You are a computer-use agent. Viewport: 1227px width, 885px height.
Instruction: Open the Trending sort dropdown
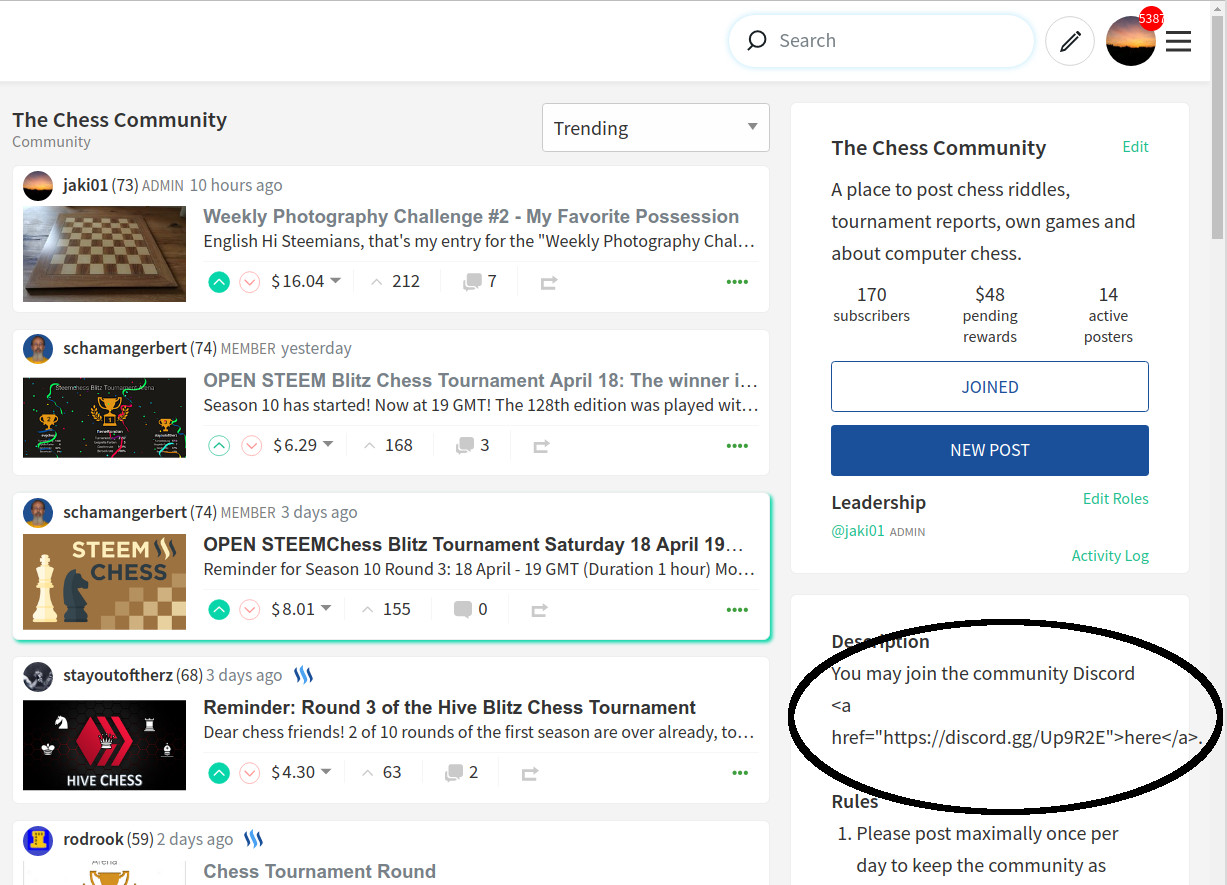(x=655, y=128)
